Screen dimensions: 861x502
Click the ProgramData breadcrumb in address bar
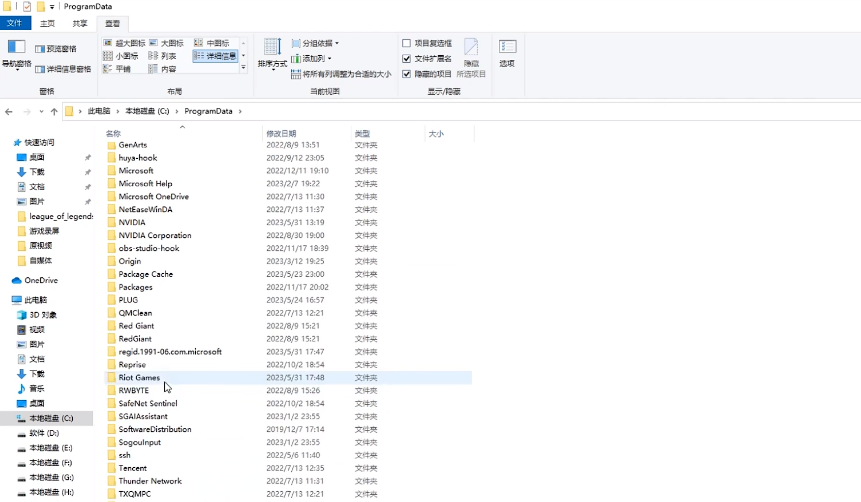tap(208, 111)
